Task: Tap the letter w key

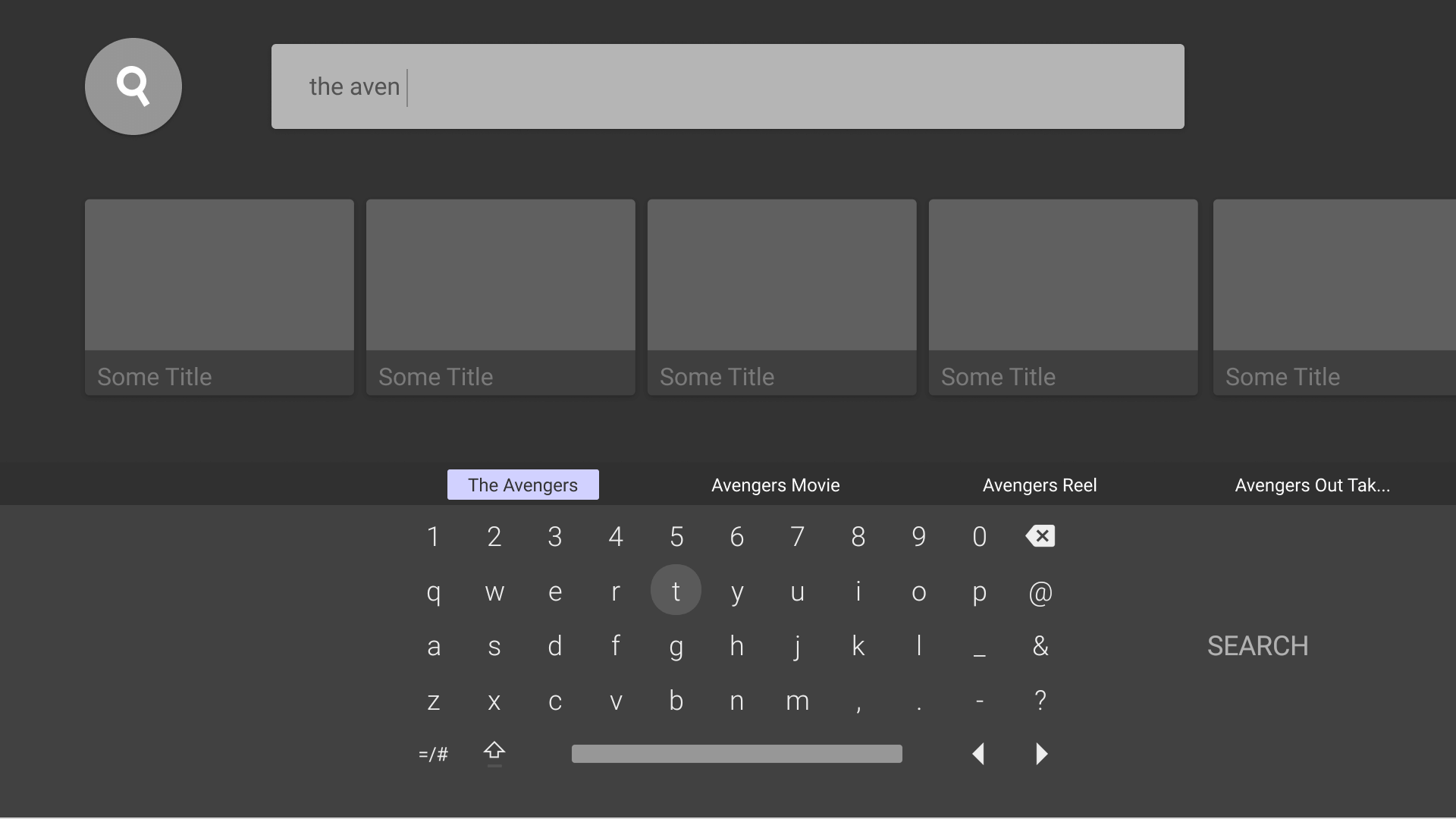Action: (x=494, y=592)
